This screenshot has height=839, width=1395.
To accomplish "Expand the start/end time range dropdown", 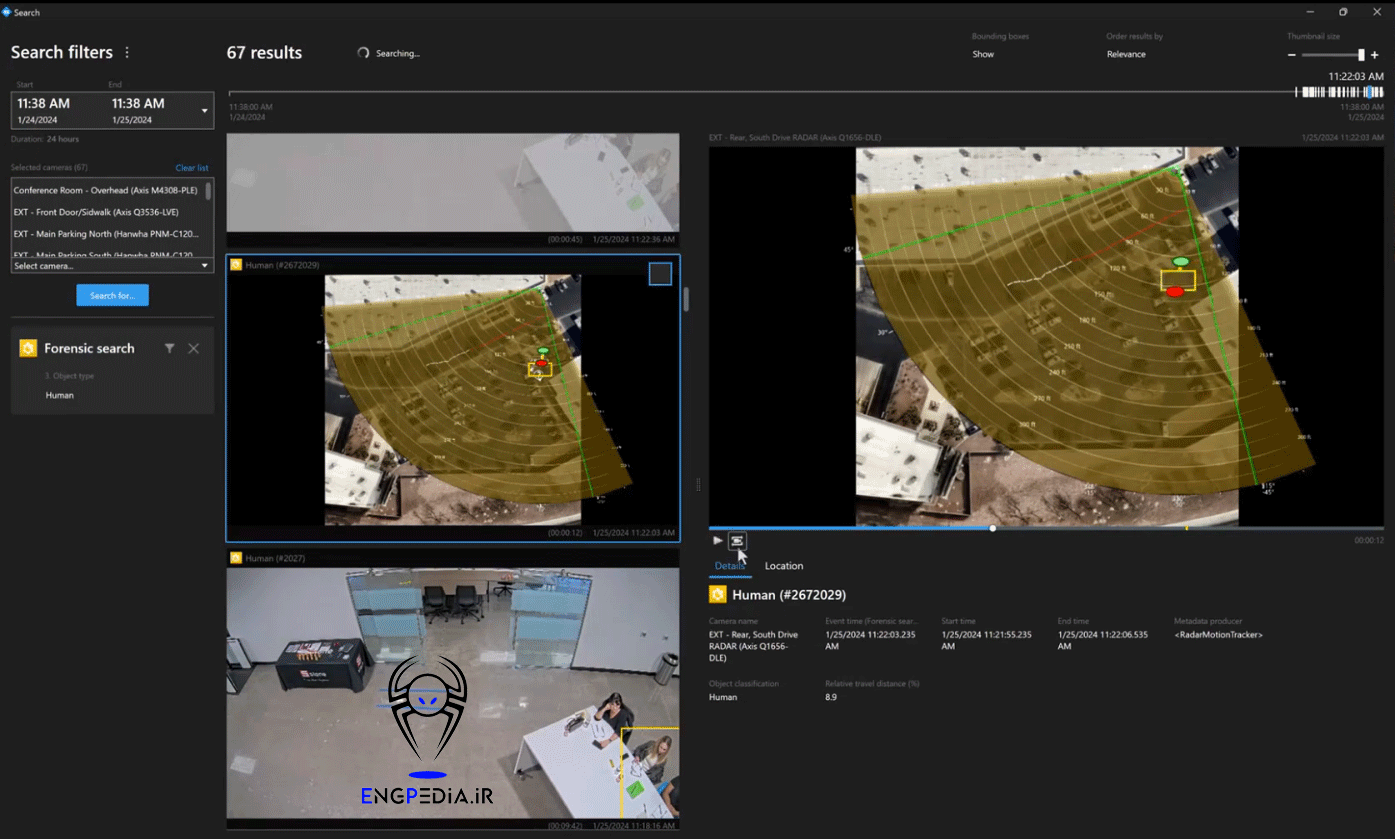I will [204, 111].
